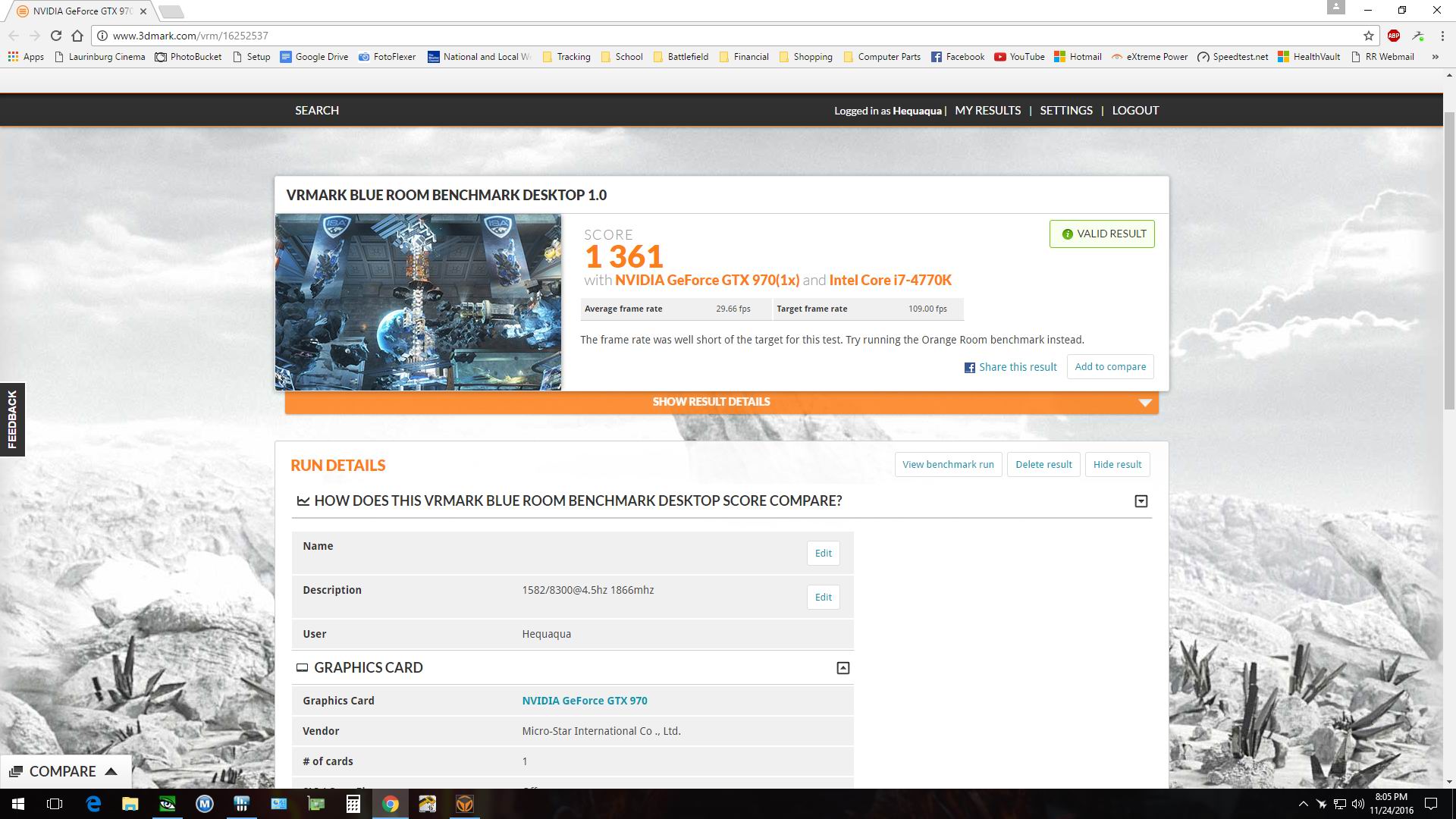Open Task View on the taskbar
Viewport: 1456px width, 819px height.
[55, 804]
